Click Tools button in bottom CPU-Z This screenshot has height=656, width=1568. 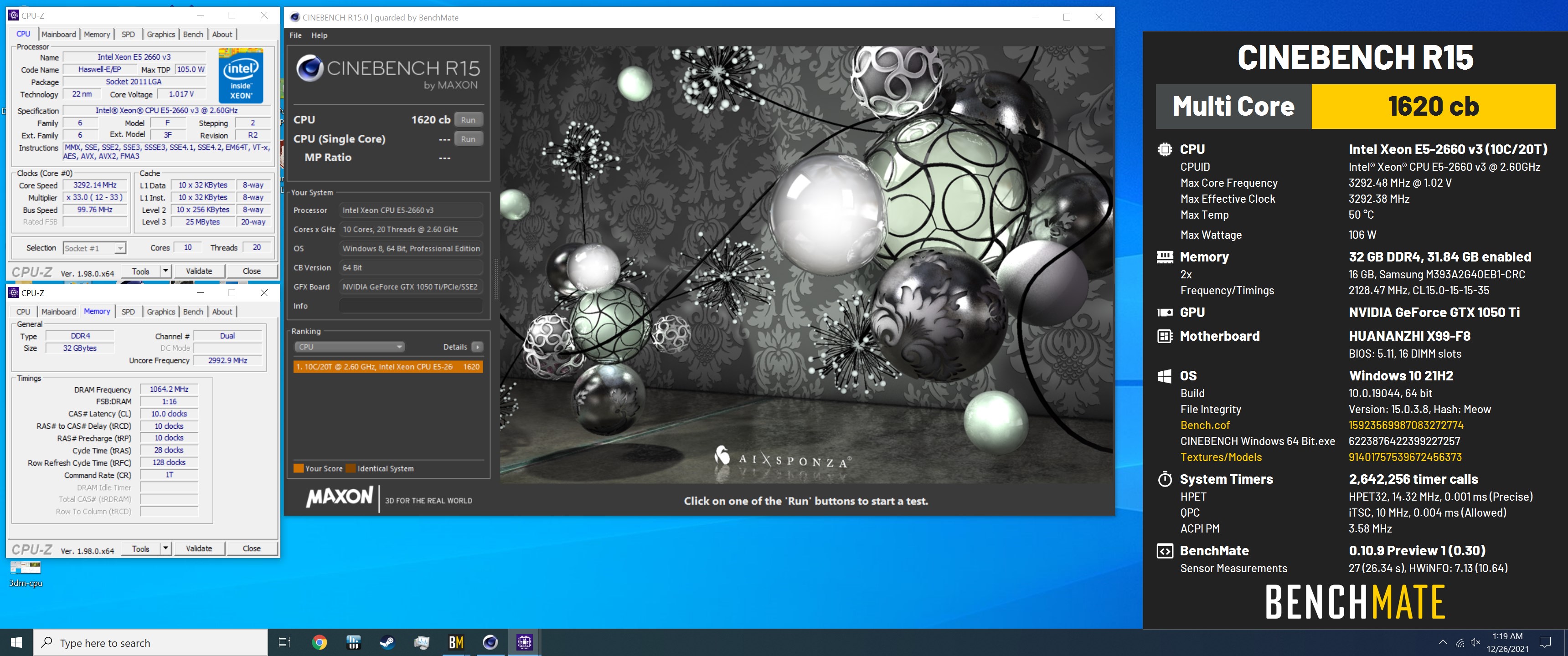[140, 548]
